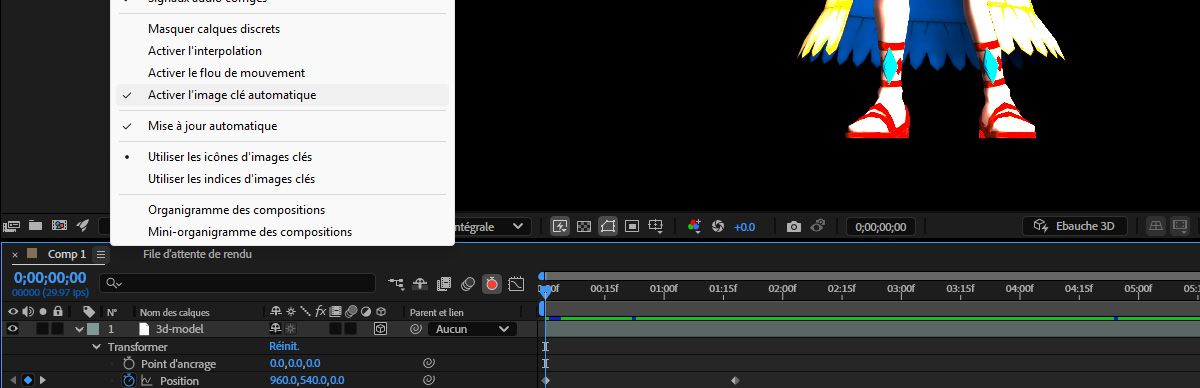Screen dimensions: 1200x388
Task: Toggle Mise à jour automatique option
Action: 282,126
